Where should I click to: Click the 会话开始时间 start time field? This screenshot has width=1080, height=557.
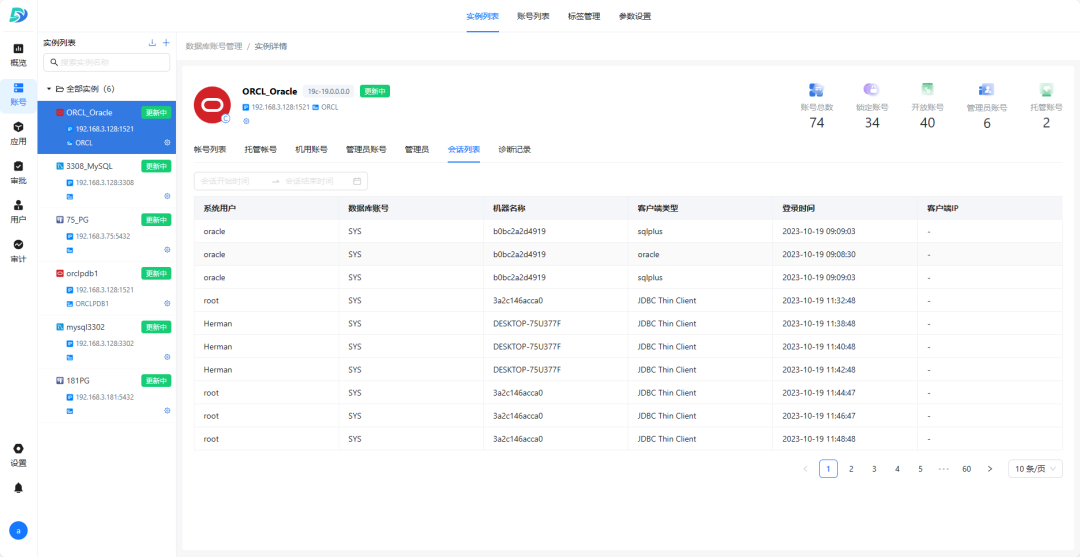[231, 181]
